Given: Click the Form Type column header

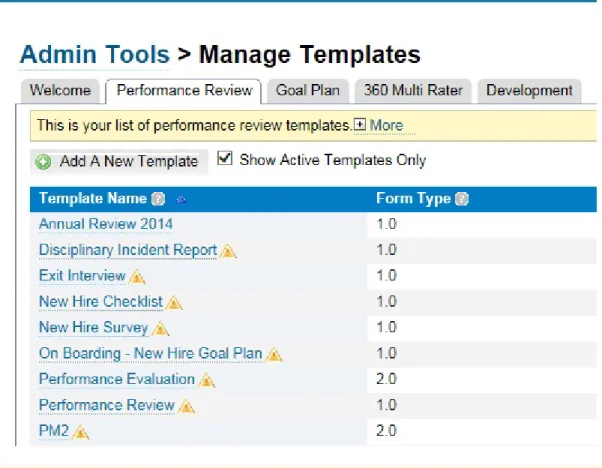Looking at the screenshot, I should point(413,198).
